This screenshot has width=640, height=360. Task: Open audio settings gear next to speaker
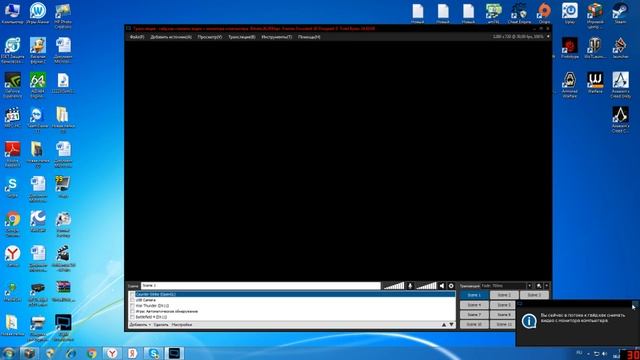[x=451, y=286]
